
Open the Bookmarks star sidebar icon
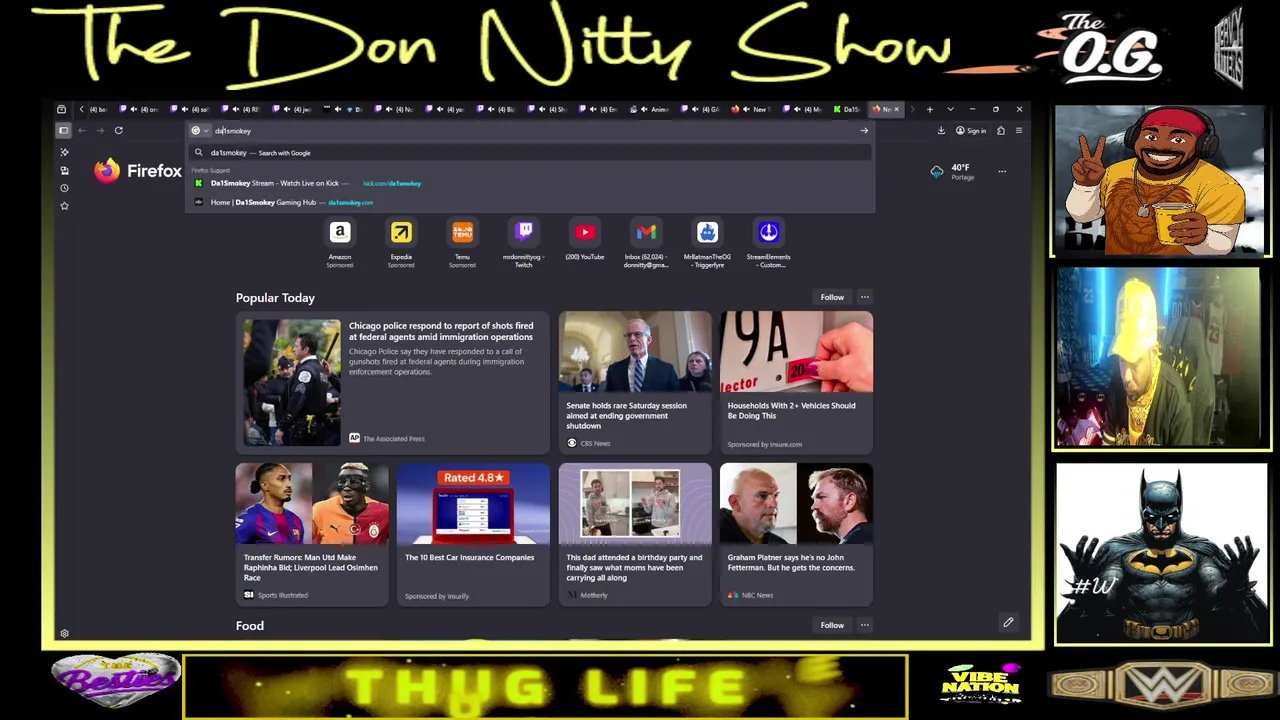coord(64,206)
